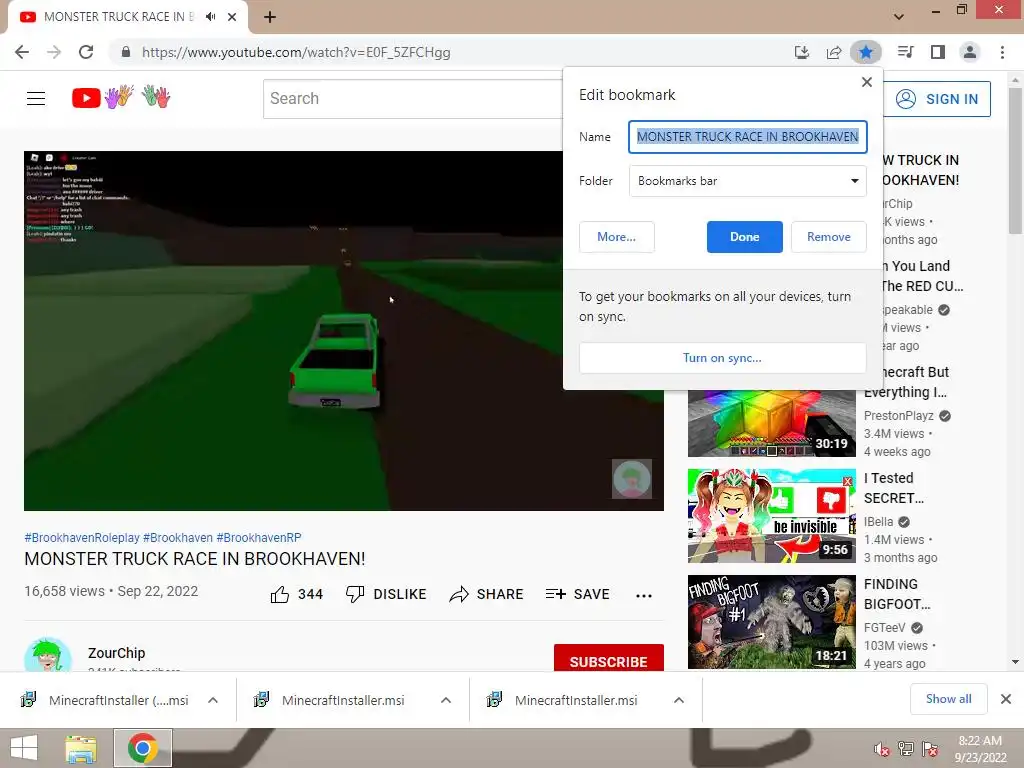1024x768 pixels.
Task: Close the Edit bookmark dialog
Action: [867, 82]
